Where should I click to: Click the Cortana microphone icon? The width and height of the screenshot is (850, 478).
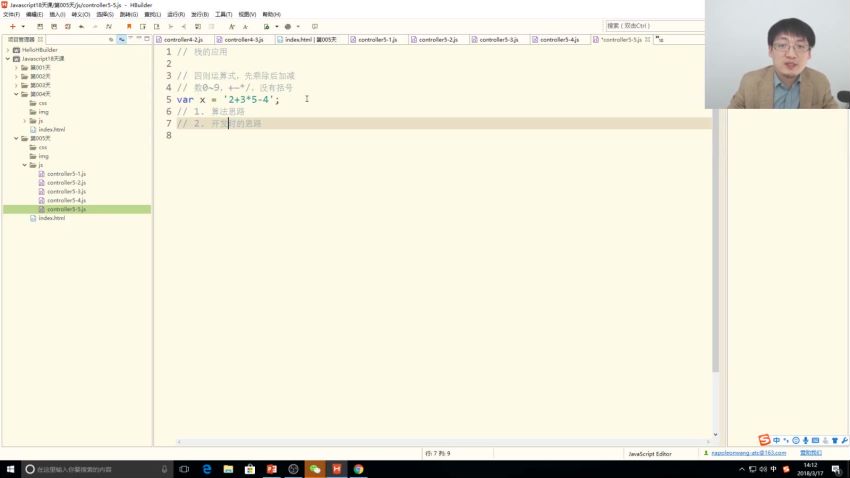point(164,468)
